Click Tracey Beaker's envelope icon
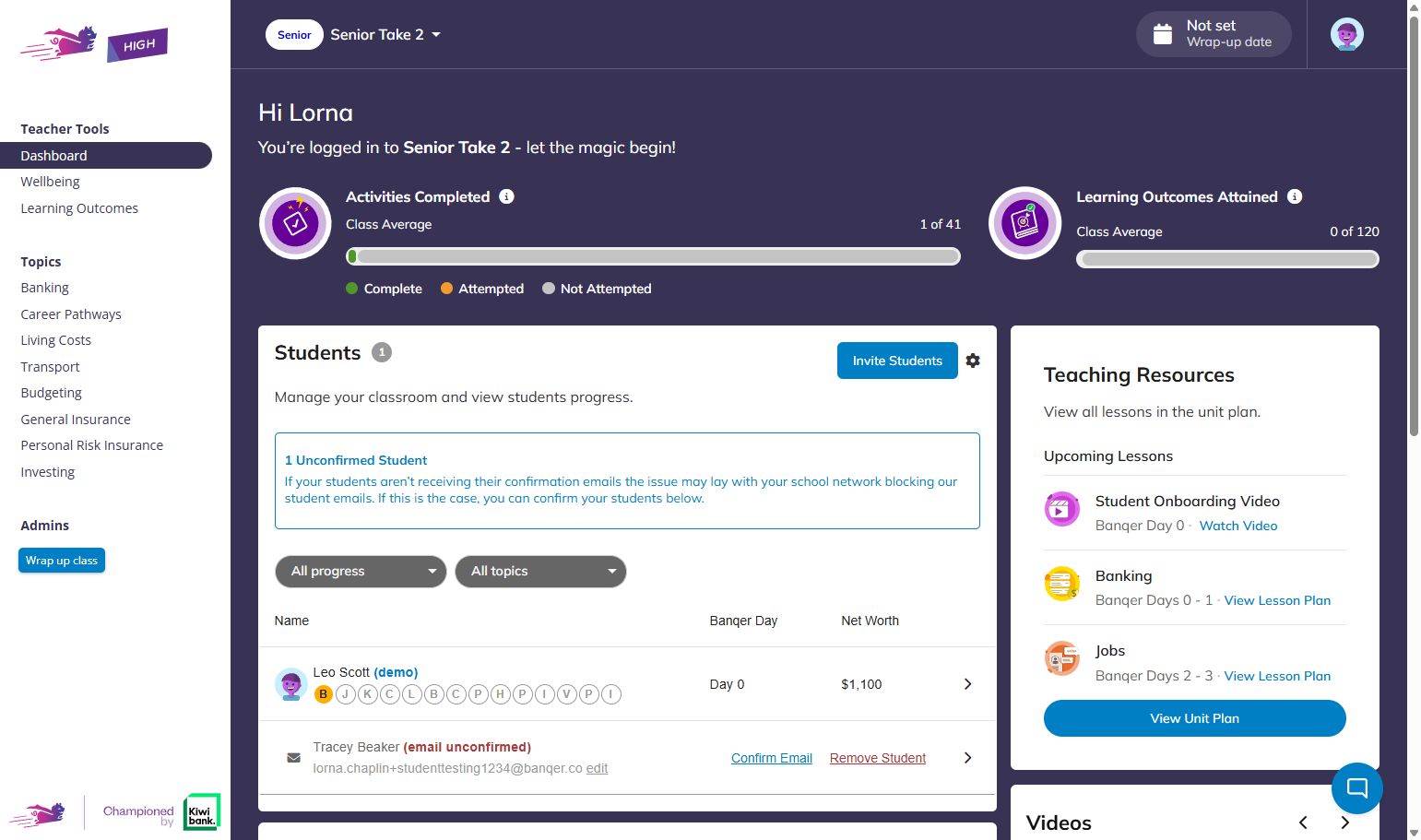Image resolution: width=1421 pixels, height=840 pixels. pos(293,758)
